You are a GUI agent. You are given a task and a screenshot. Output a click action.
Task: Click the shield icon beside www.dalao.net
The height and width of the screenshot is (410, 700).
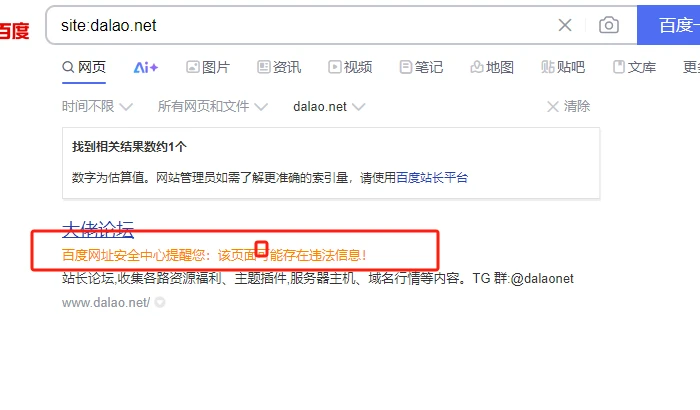coord(160,302)
